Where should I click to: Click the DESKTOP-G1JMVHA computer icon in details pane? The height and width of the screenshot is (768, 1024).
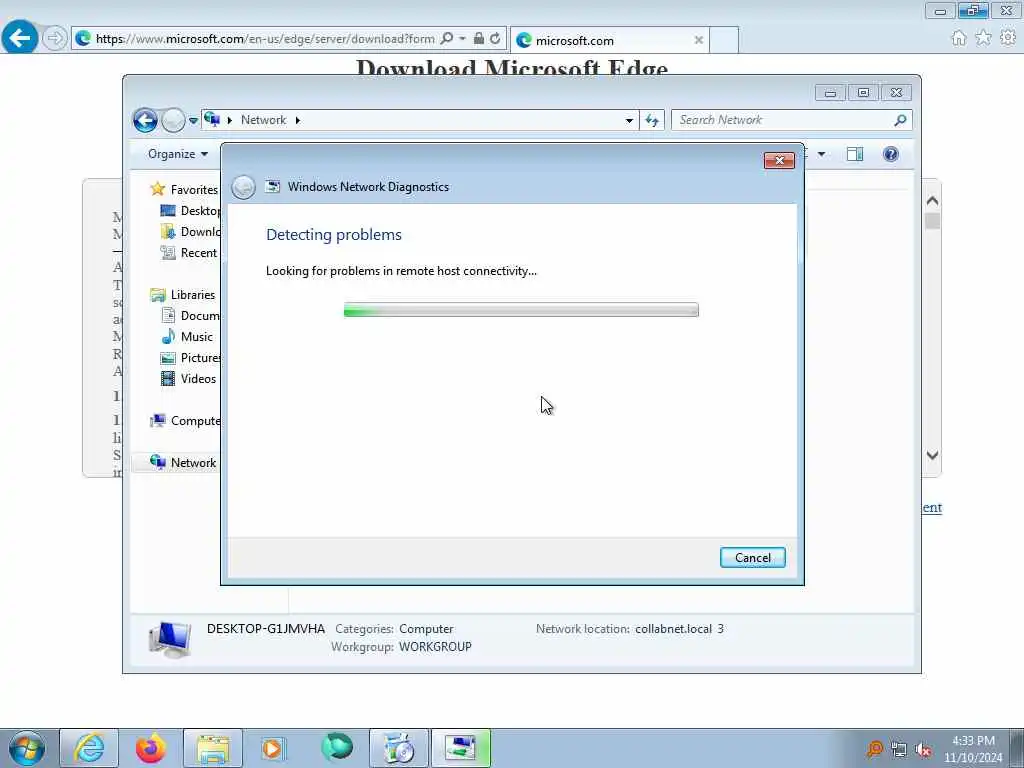click(x=170, y=639)
